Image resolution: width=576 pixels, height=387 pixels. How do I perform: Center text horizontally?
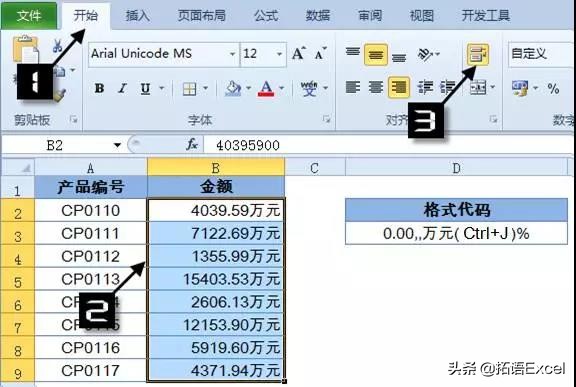point(376,88)
